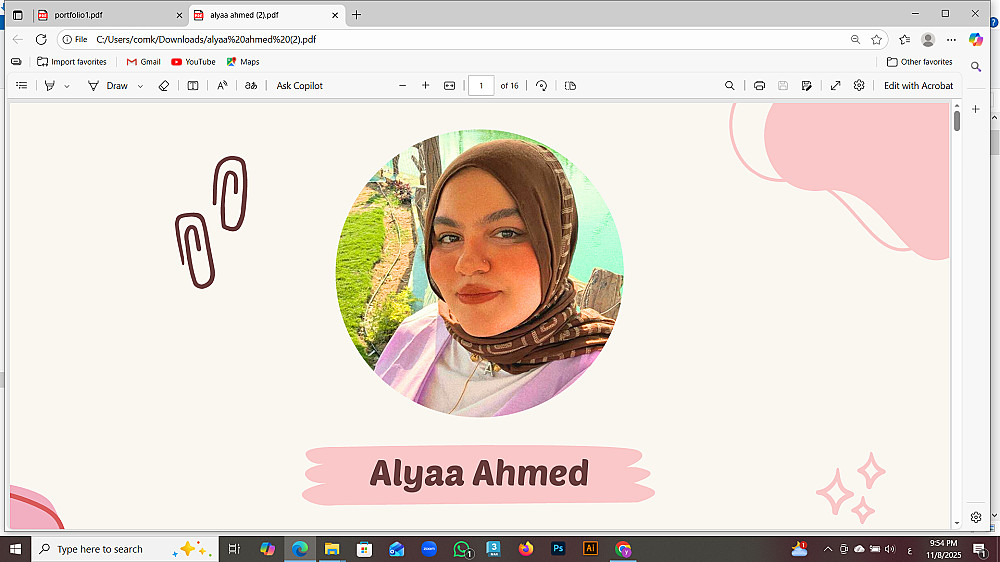Enter full screen mode
The width and height of the screenshot is (1000, 562).
point(835,85)
